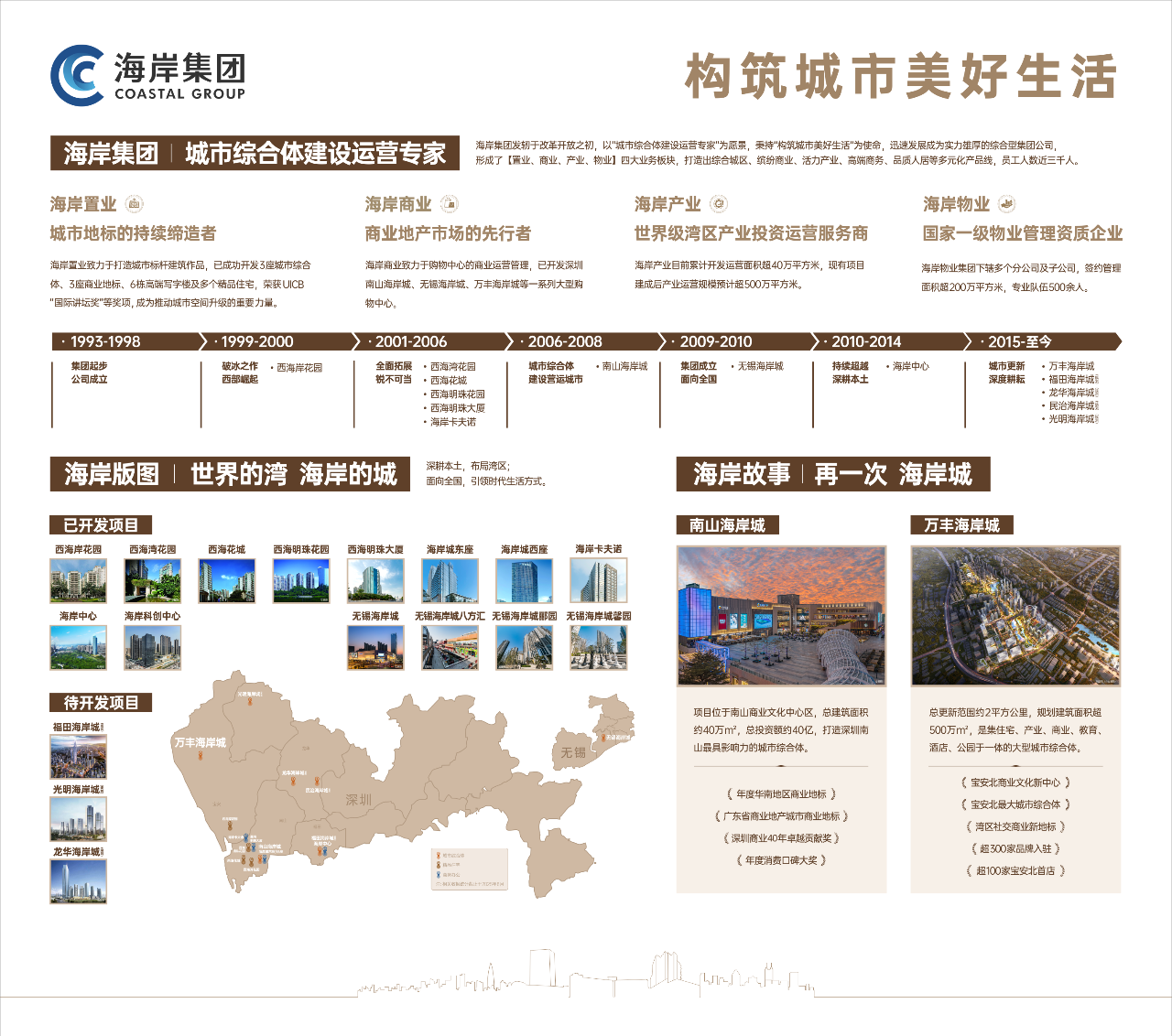Click the 万丰海岸城 label on the map
Screen dimensions: 1172x1036
click(x=200, y=742)
